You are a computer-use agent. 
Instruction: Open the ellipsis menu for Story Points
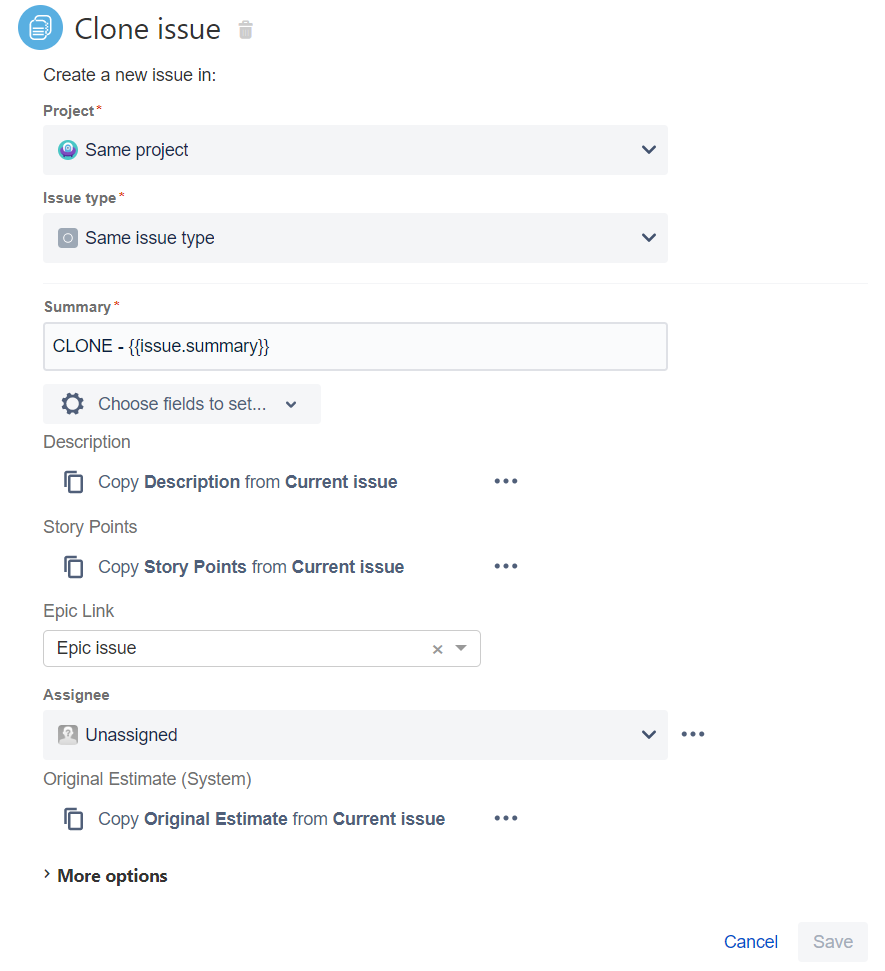tap(506, 567)
